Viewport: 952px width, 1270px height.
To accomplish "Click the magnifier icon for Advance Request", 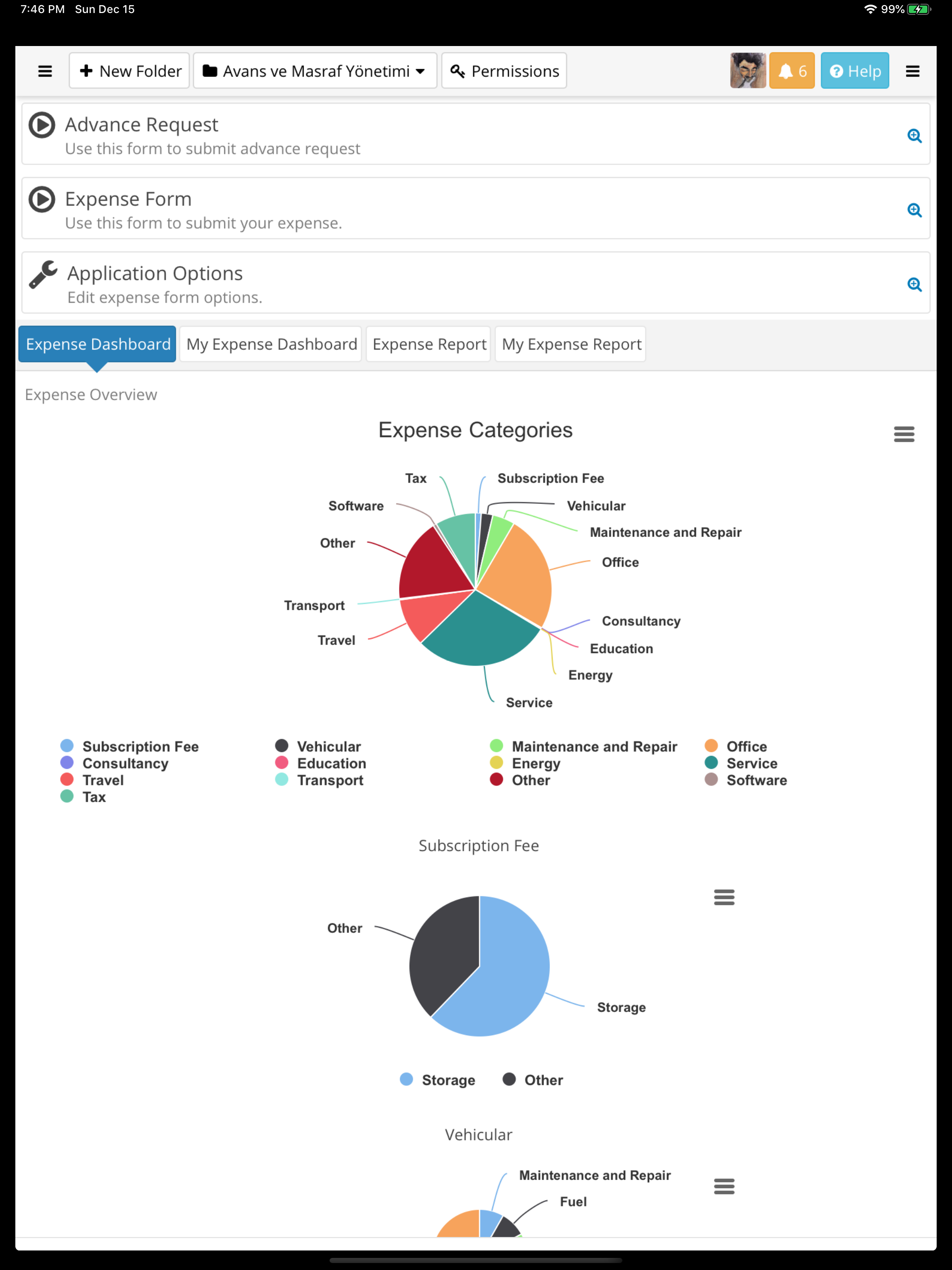I will click(914, 136).
